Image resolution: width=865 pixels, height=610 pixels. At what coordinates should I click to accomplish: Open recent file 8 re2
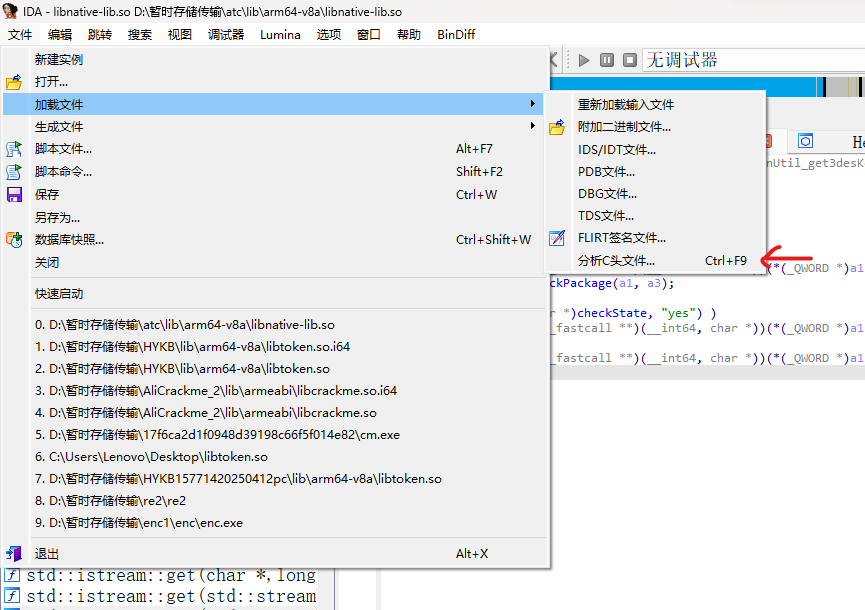click(273, 501)
